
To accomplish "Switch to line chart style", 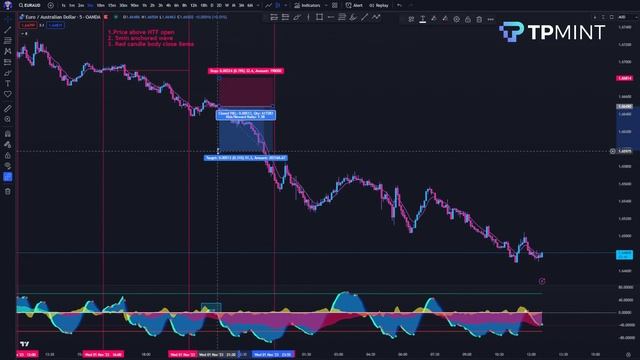I will [268, 5].
